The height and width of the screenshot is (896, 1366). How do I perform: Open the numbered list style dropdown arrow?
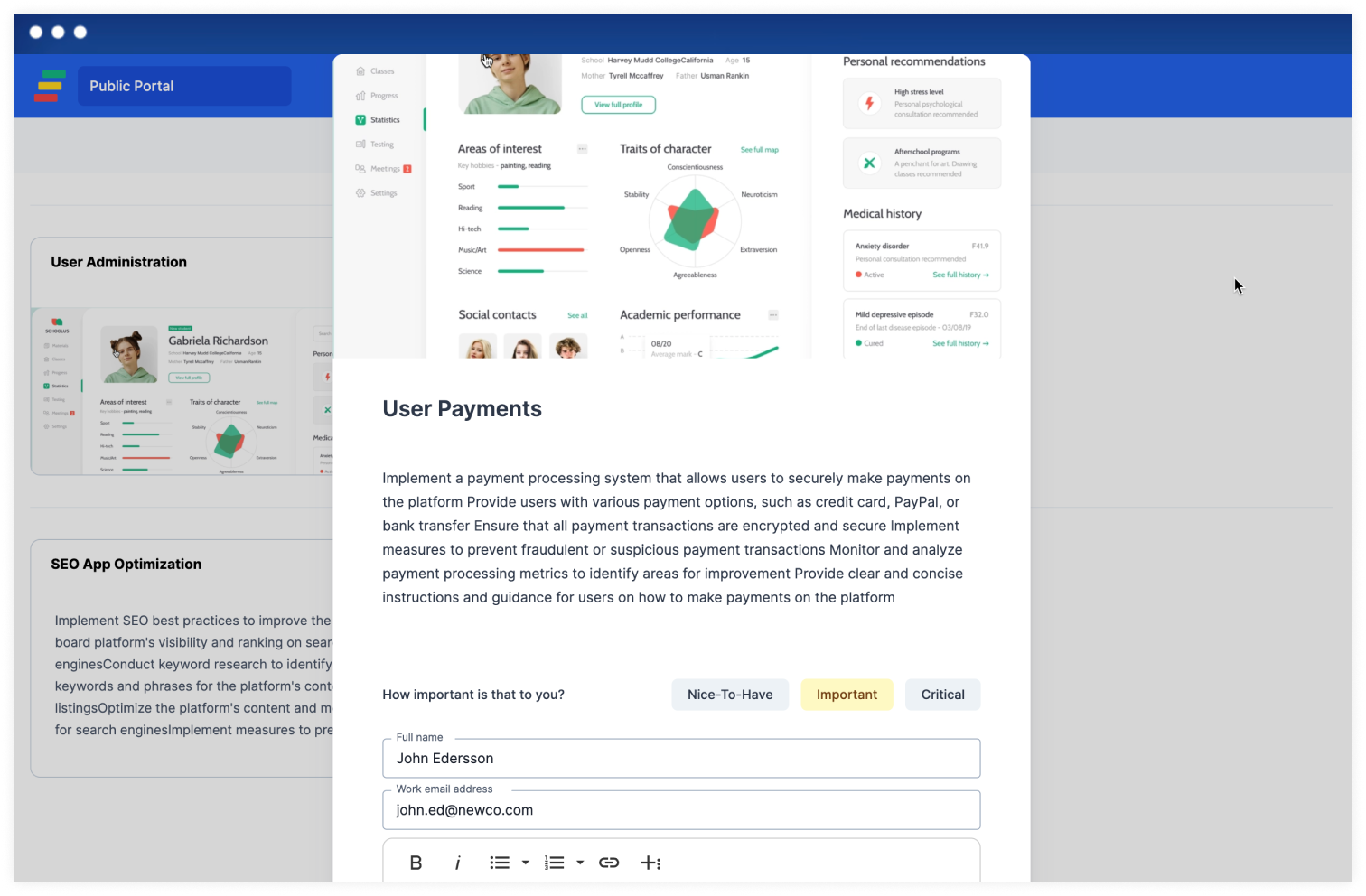click(580, 863)
